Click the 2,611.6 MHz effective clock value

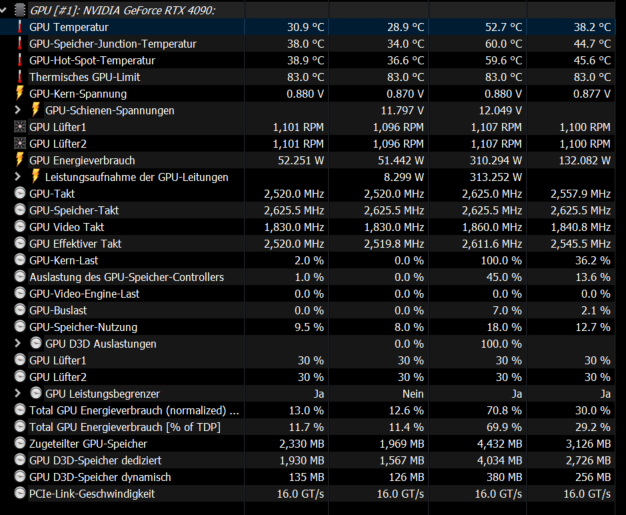[x=492, y=244]
